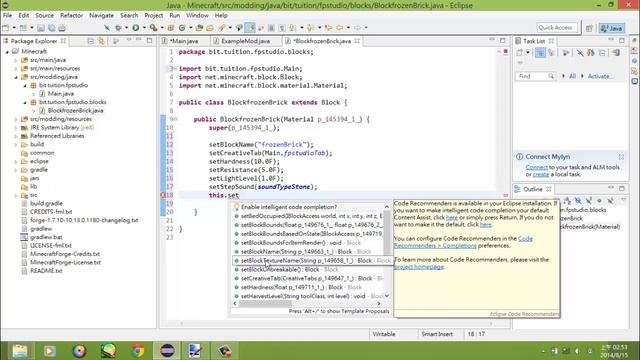Close the Connect Mylyn notice

[x=621, y=157]
